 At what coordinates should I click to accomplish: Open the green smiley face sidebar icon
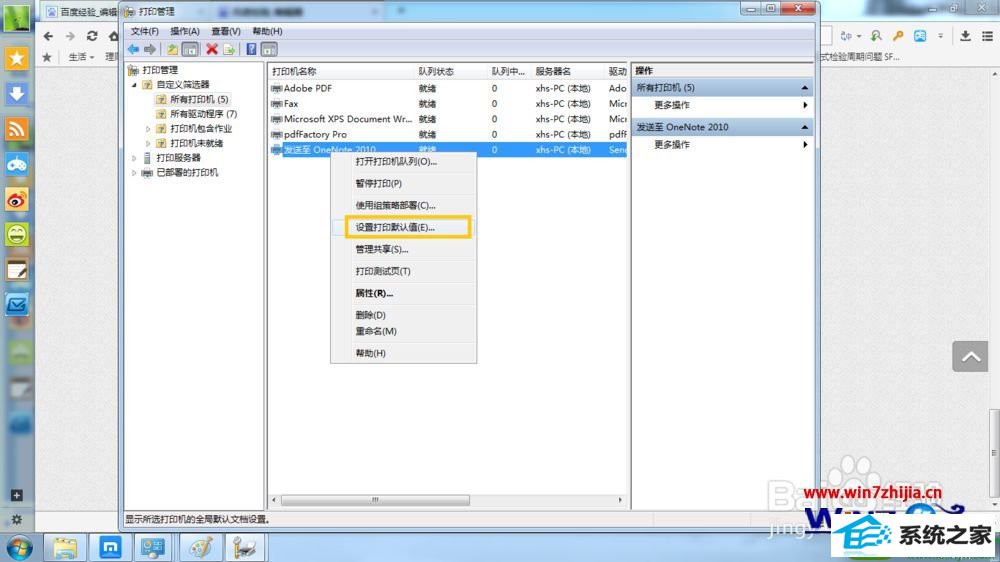point(17,235)
